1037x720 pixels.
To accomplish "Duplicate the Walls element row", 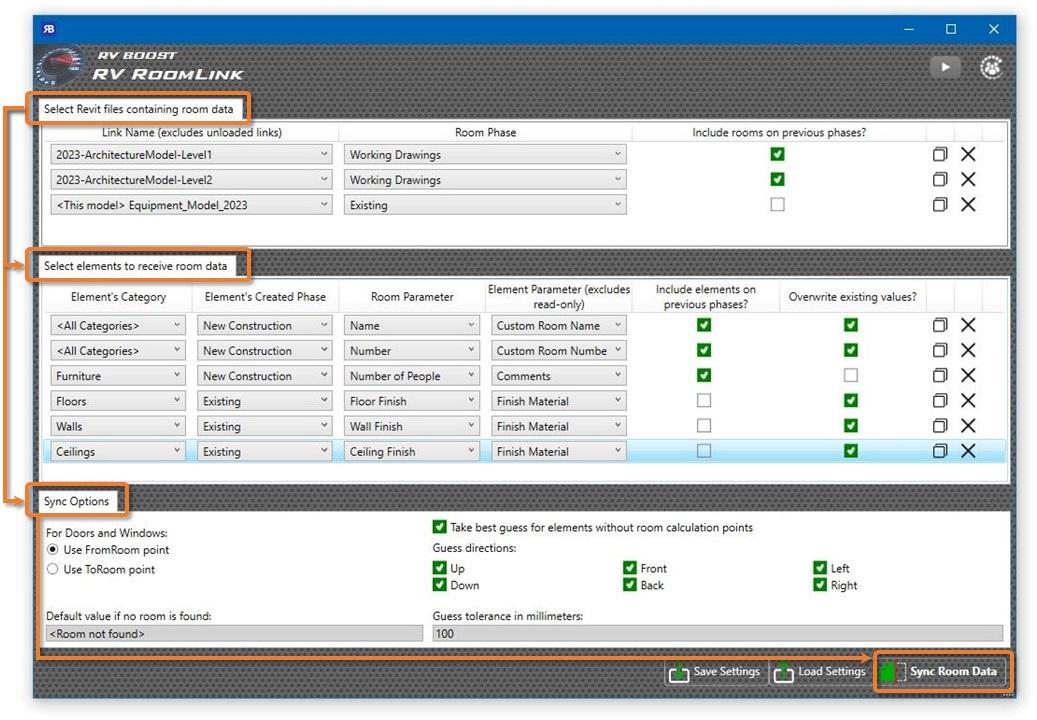I will point(940,426).
